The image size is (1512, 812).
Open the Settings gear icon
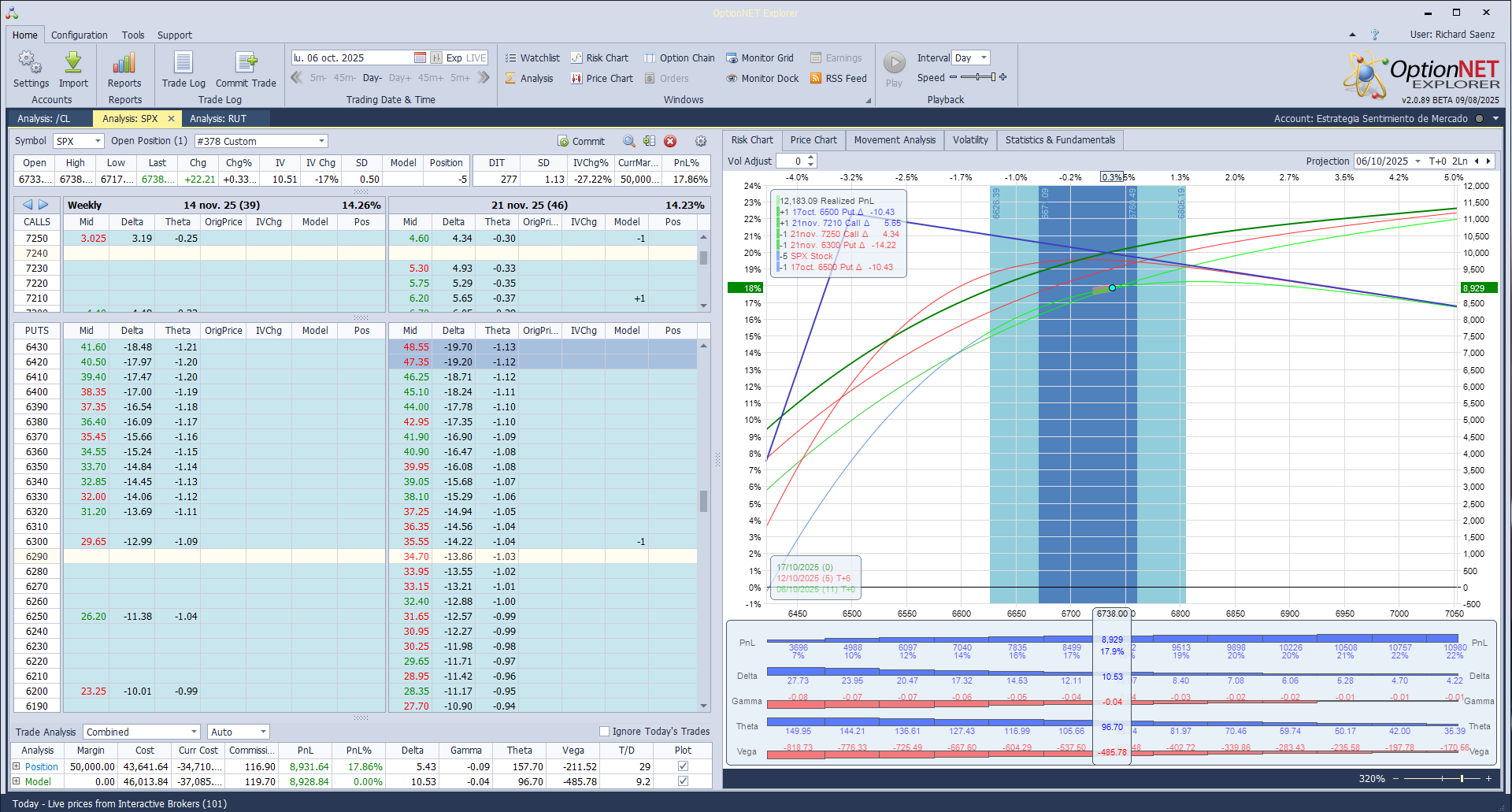[x=31, y=63]
